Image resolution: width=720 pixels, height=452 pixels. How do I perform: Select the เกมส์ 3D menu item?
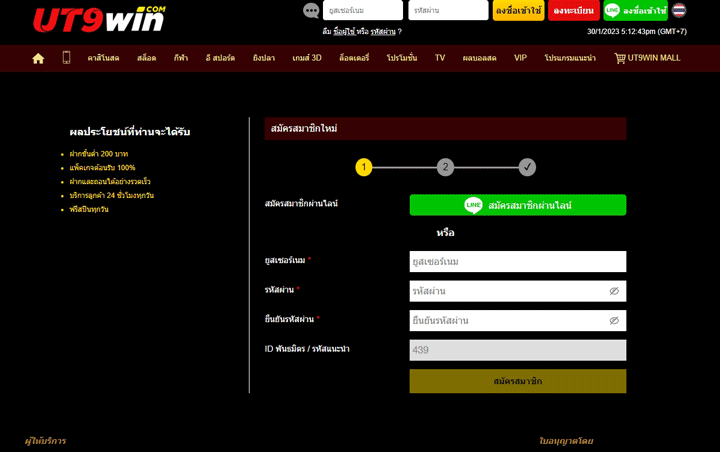[x=307, y=58]
